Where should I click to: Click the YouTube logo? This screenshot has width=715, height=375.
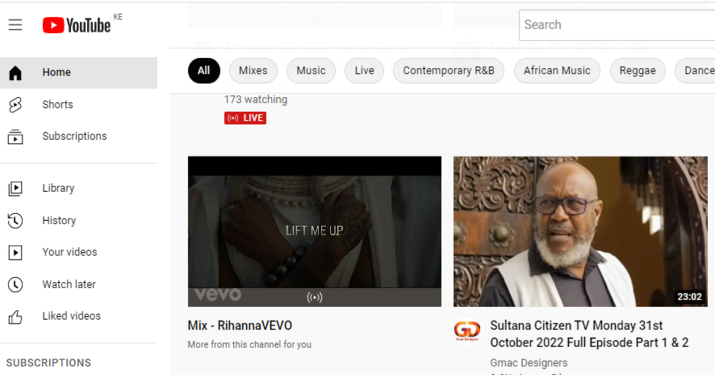(77, 25)
